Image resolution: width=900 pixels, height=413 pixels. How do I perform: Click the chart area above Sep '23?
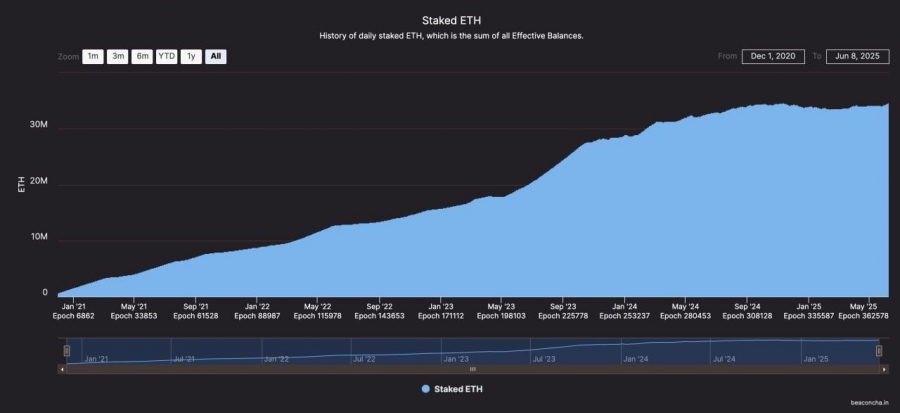click(x=562, y=229)
